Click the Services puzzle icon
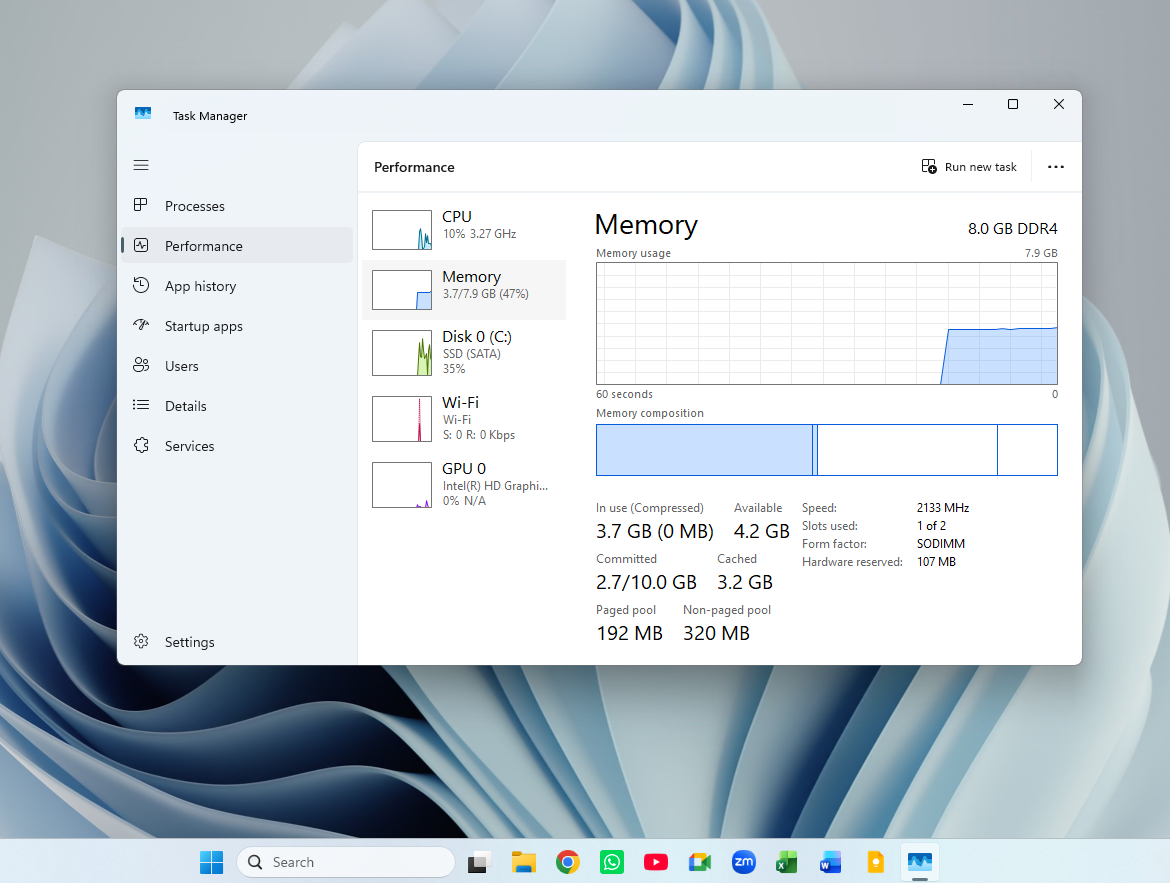The height and width of the screenshot is (883, 1170). 140,446
